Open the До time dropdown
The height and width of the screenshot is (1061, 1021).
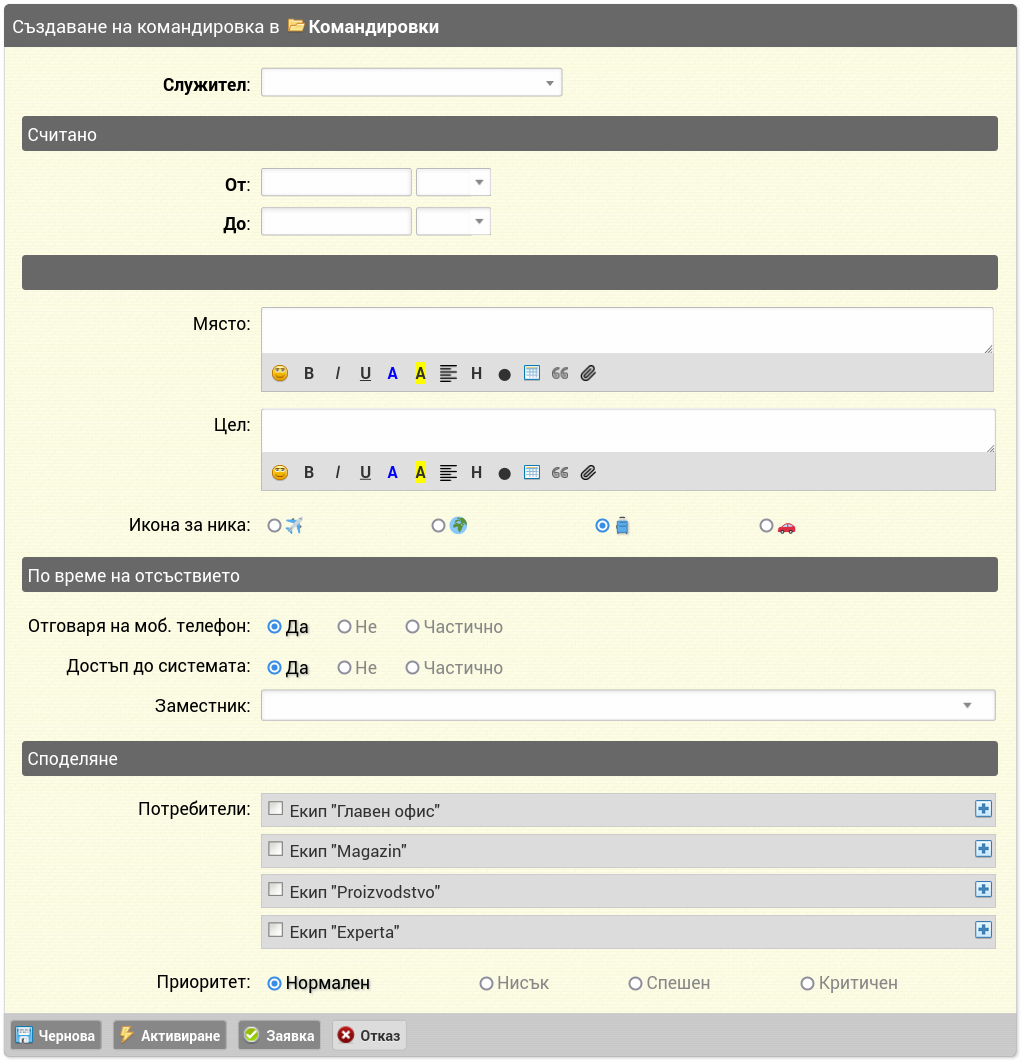tap(453, 222)
